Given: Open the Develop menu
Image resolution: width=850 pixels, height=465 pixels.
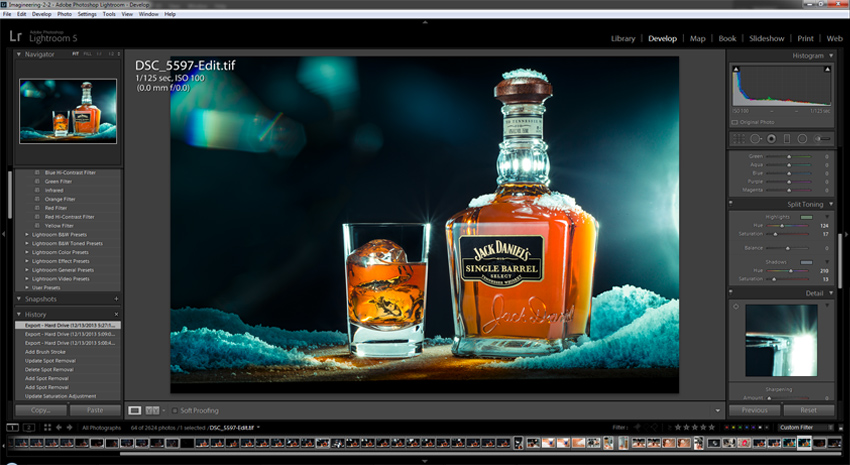Looking at the screenshot, I should [x=41, y=14].
